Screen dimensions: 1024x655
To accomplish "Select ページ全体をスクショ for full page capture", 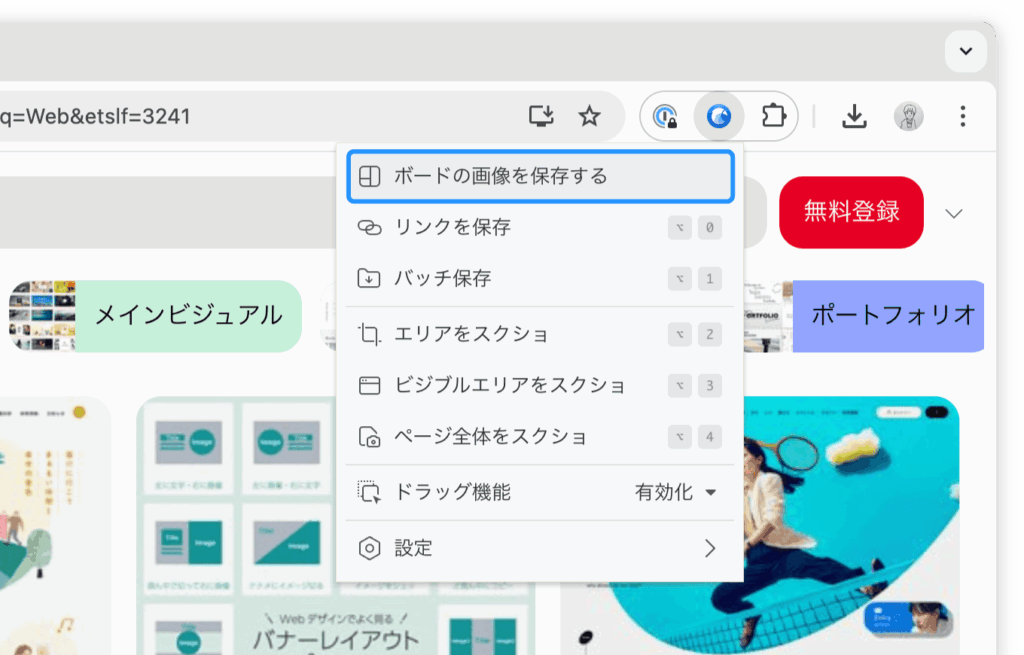I will pos(540,437).
